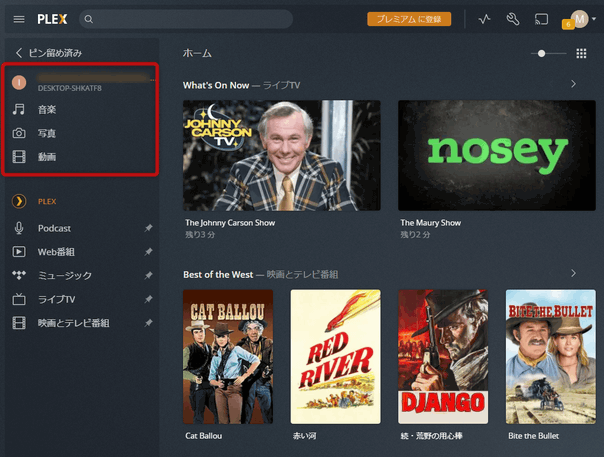Open the Johnny Carson TV thumbnail
This screenshot has height=457, width=604.
click(282, 155)
